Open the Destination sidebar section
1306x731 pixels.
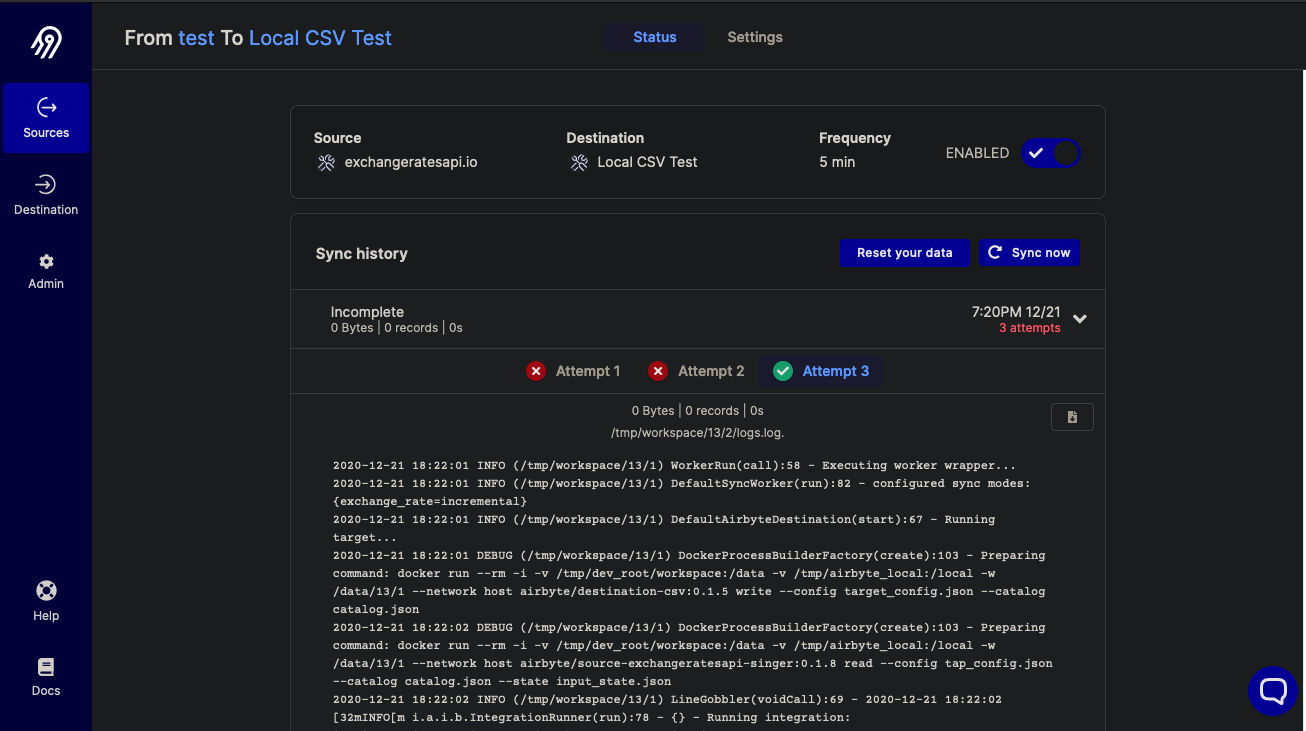(46, 195)
